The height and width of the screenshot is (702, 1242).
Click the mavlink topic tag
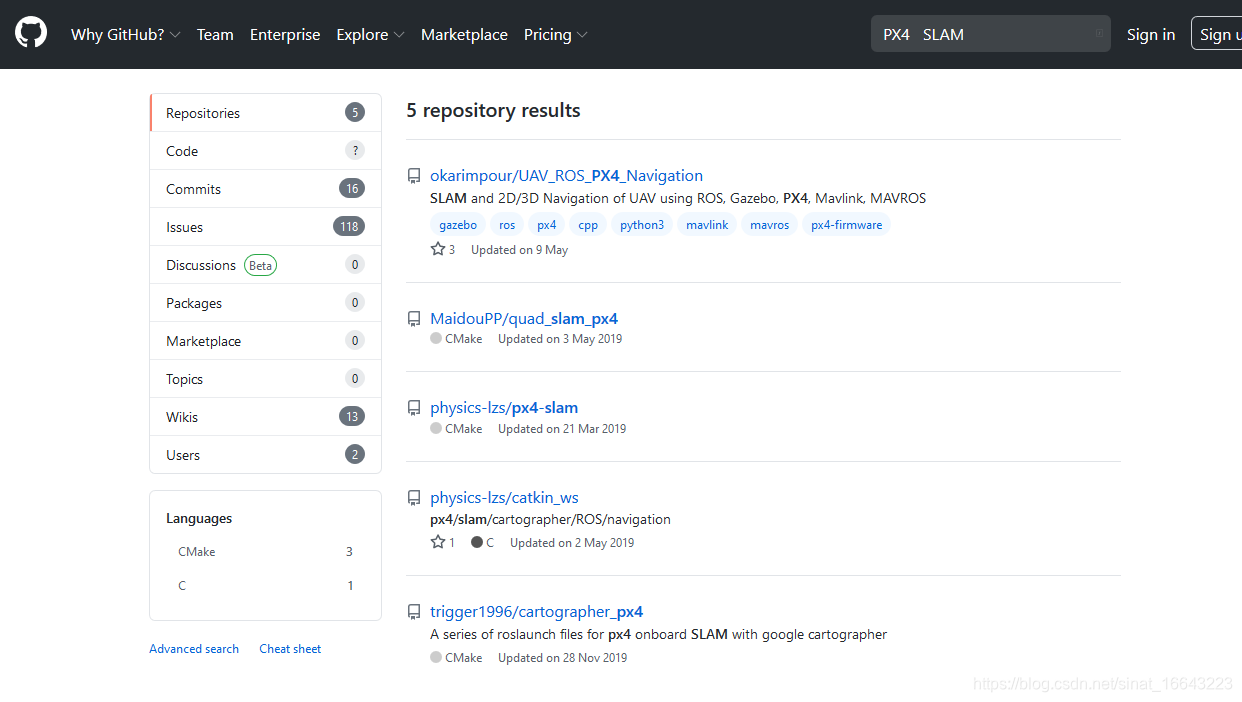tap(707, 225)
